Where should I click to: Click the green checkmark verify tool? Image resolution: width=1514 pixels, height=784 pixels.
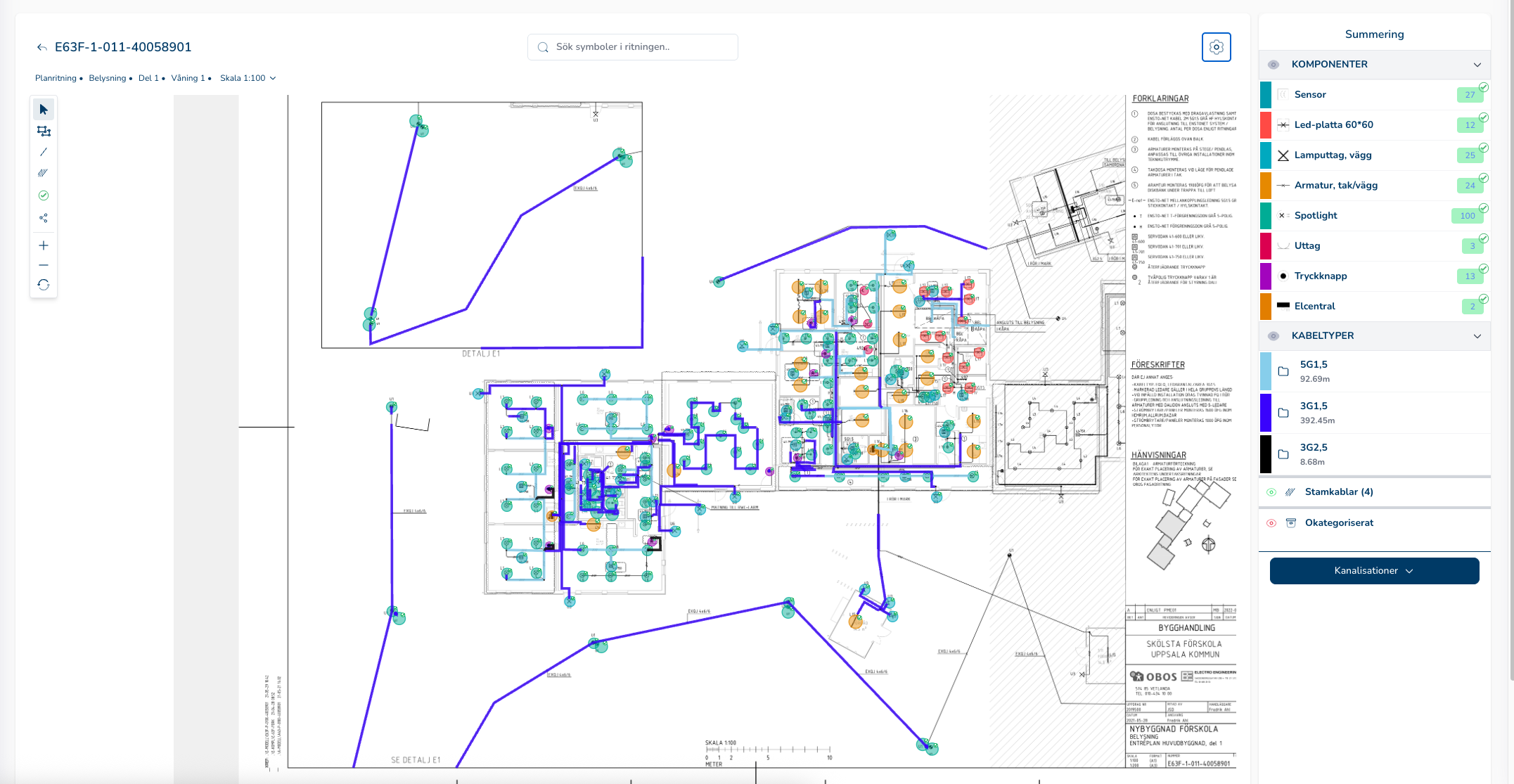[x=44, y=195]
